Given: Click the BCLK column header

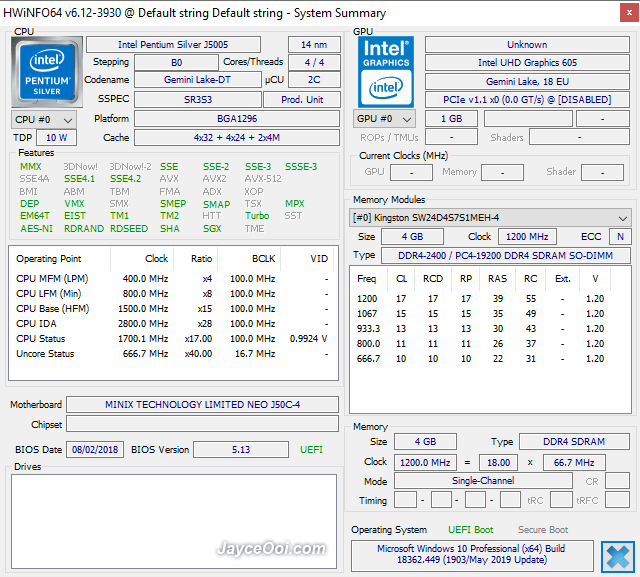Looking at the screenshot, I should (x=249, y=259).
